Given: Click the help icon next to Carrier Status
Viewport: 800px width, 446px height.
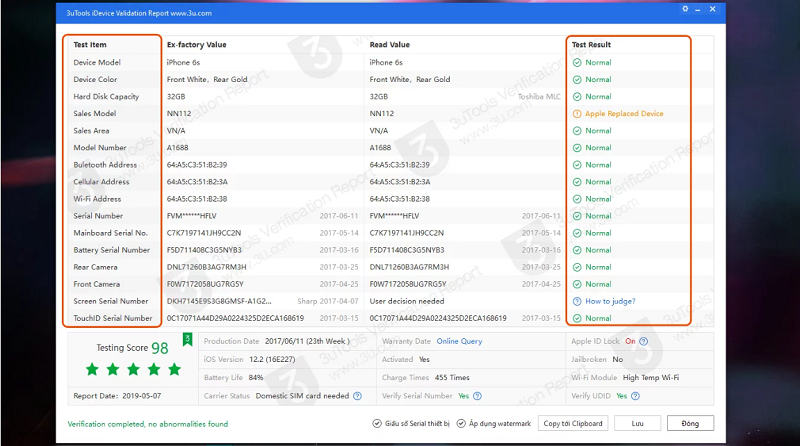Looking at the screenshot, I should (x=357, y=396).
